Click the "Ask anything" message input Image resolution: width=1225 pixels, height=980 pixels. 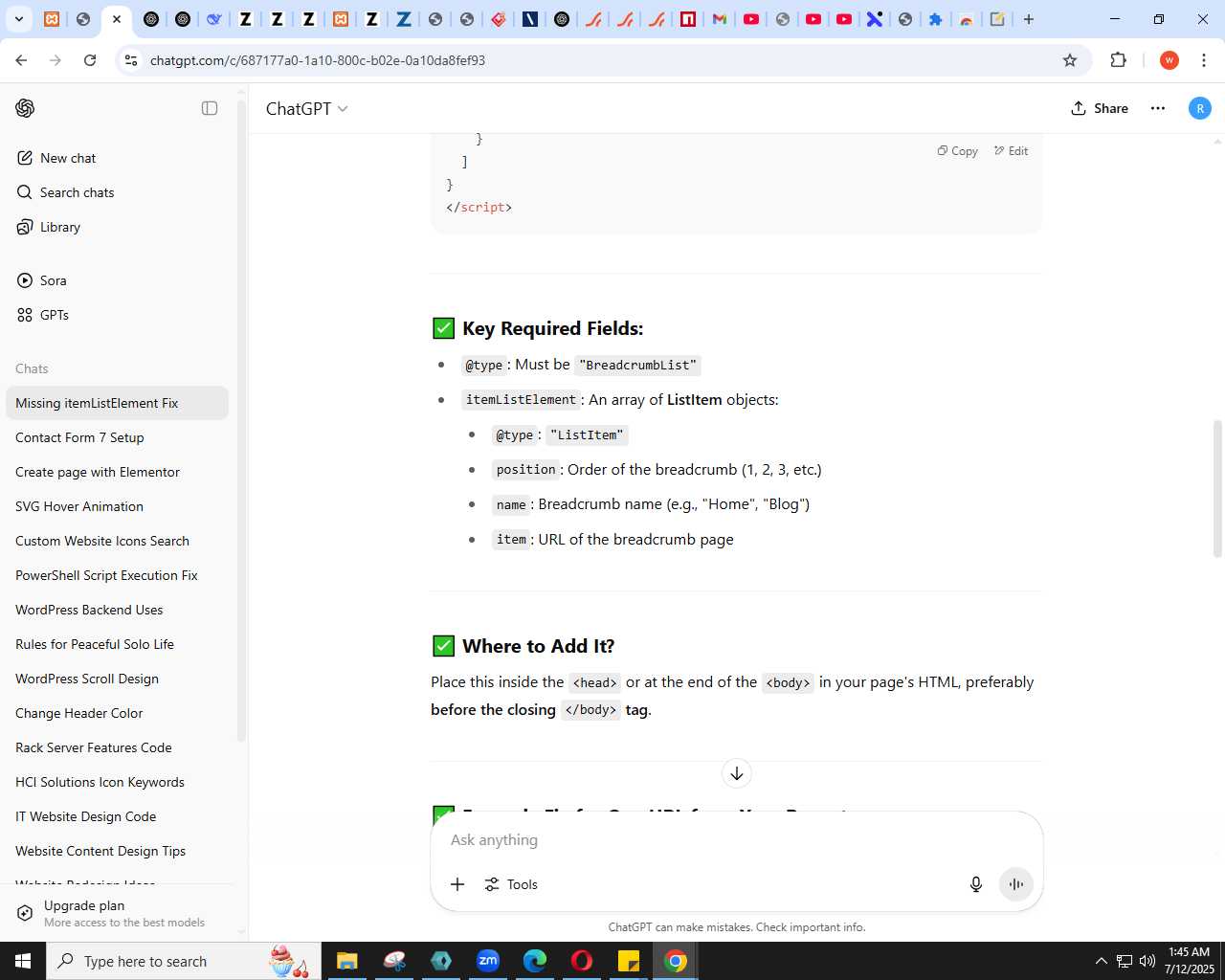coord(737,839)
